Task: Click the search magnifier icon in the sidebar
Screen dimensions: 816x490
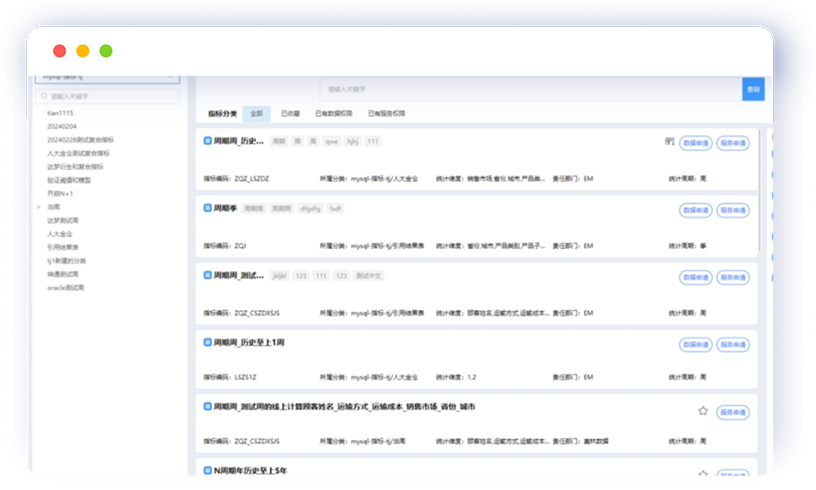Action: pos(43,97)
